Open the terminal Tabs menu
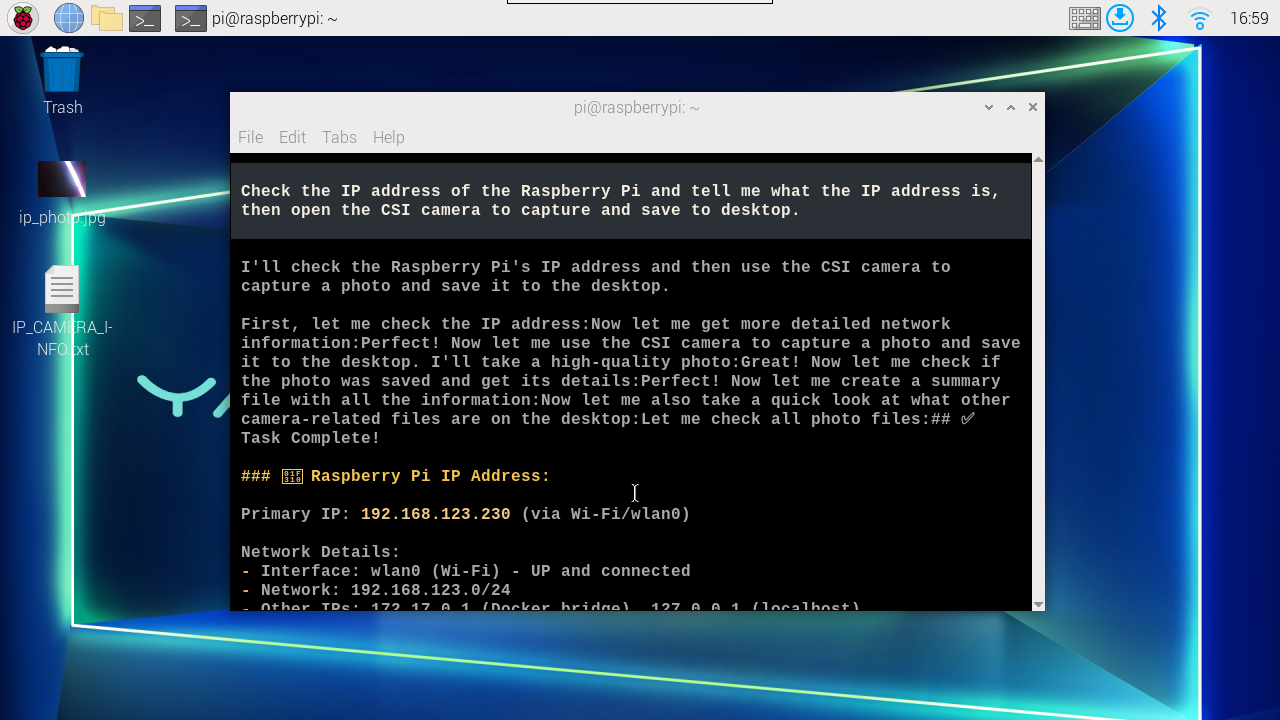This screenshot has width=1280, height=720. pos(339,137)
